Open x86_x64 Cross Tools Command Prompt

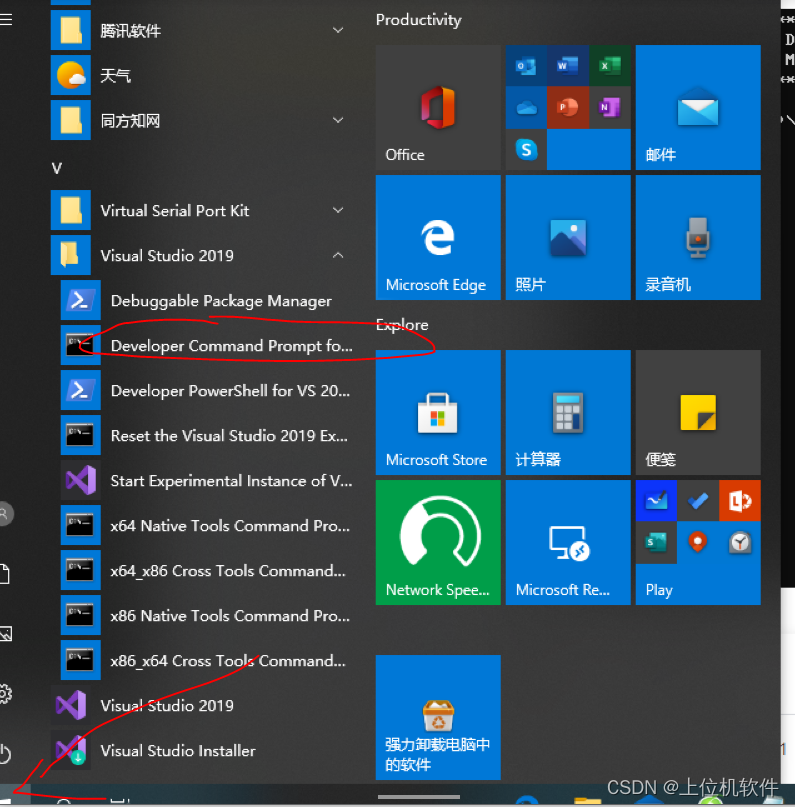[207, 661]
